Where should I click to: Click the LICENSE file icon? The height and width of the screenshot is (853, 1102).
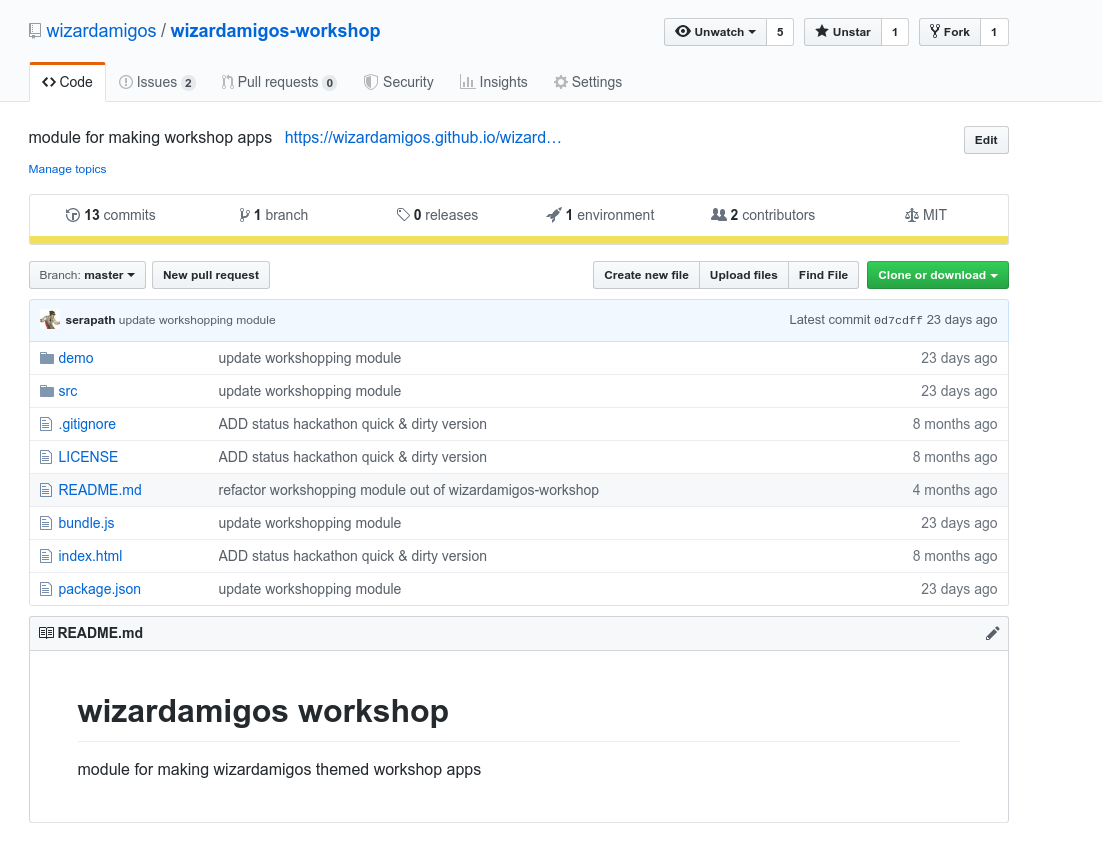coord(46,457)
